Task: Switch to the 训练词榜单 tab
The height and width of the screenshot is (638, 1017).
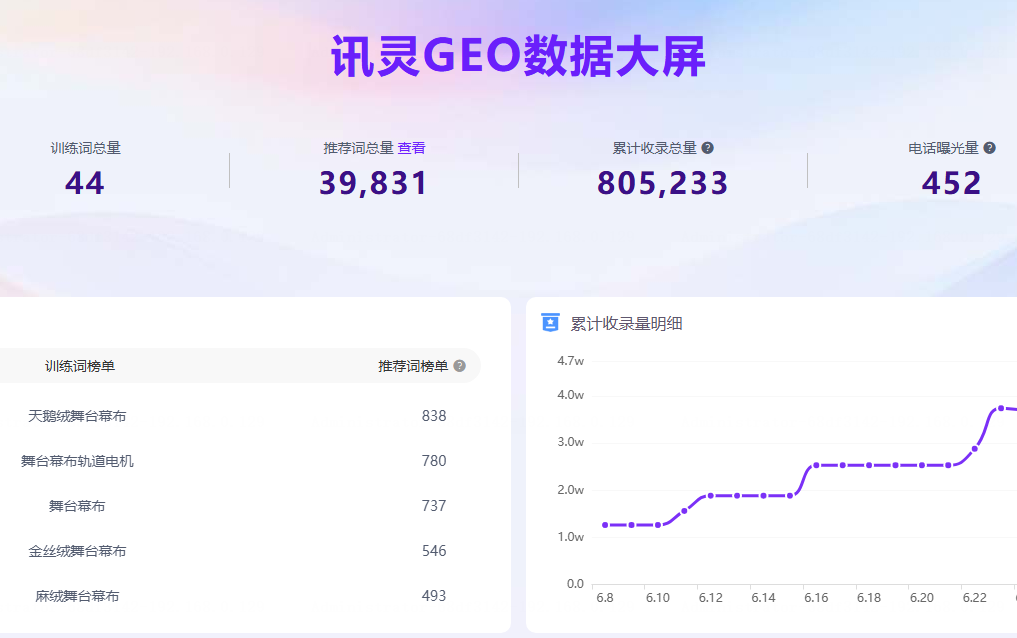Action: (x=80, y=366)
